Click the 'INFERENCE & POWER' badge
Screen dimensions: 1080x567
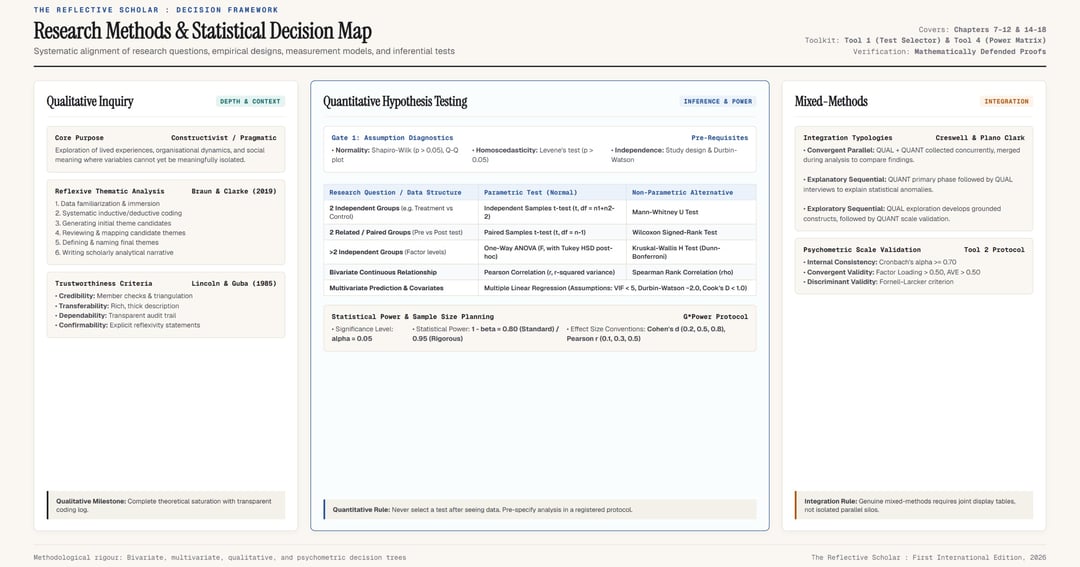click(717, 101)
